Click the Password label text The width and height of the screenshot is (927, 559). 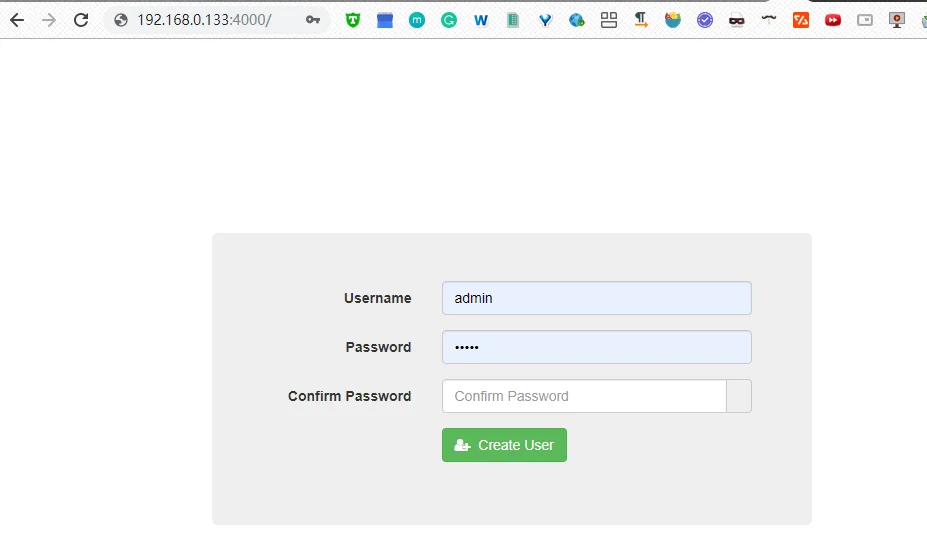coord(378,347)
